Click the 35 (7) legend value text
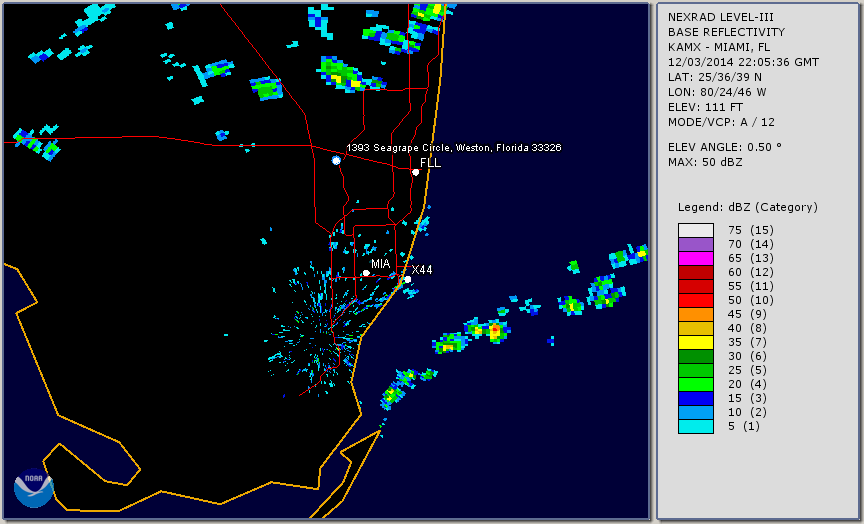The width and height of the screenshot is (864, 524). coord(747,342)
